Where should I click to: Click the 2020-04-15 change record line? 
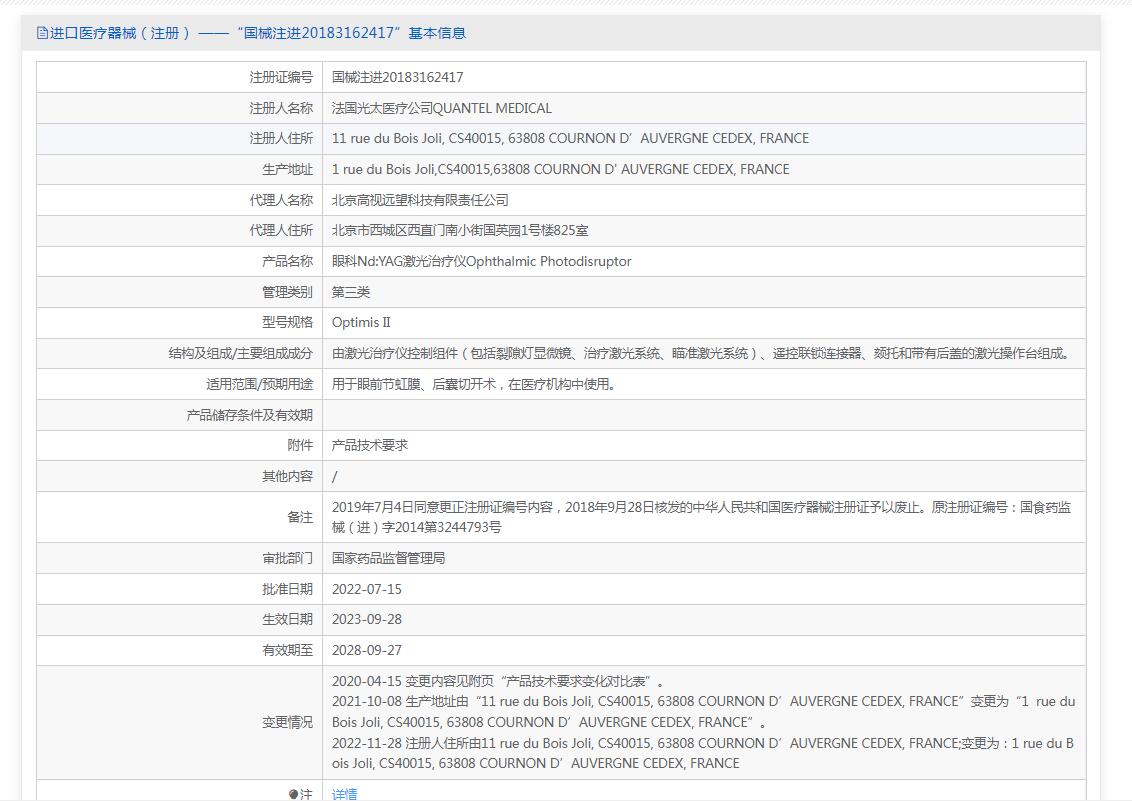(x=498, y=681)
